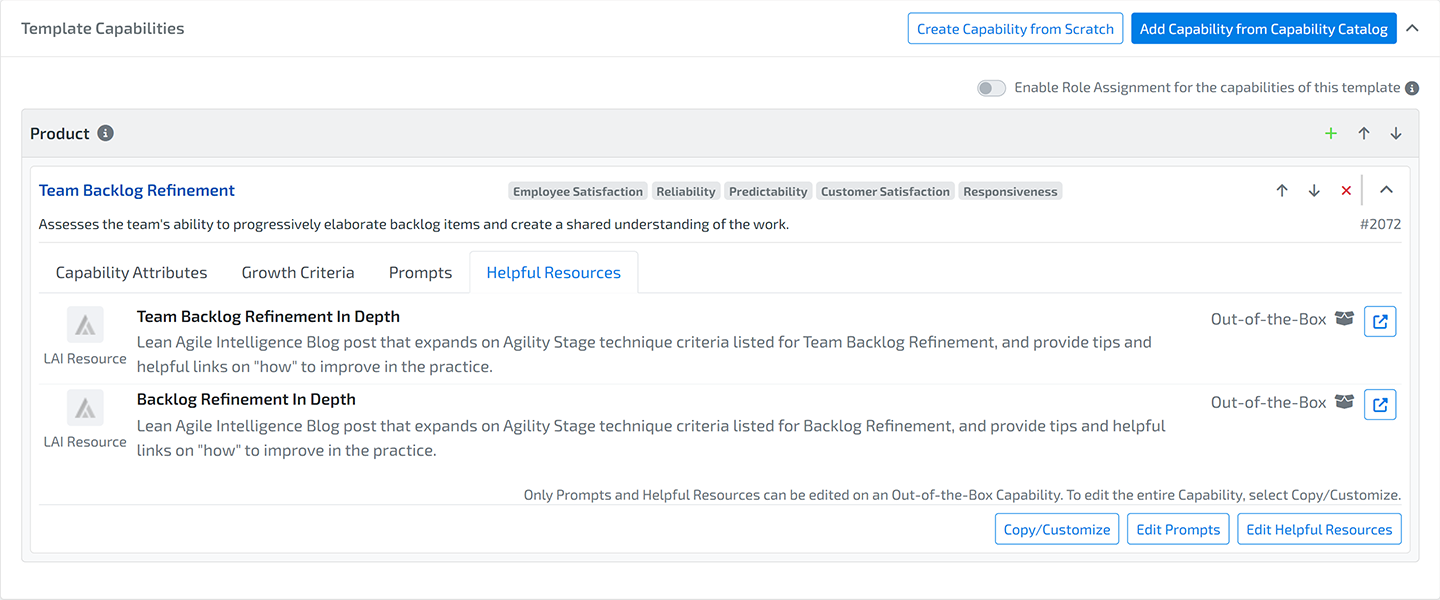Click the info icon beside Product
This screenshot has width=1440, height=600.
click(107, 132)
